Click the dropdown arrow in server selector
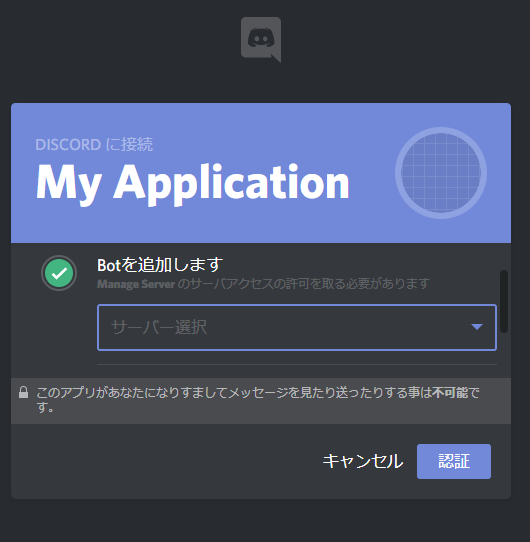This screenshot has height=542, width=530. pos(477,327)
